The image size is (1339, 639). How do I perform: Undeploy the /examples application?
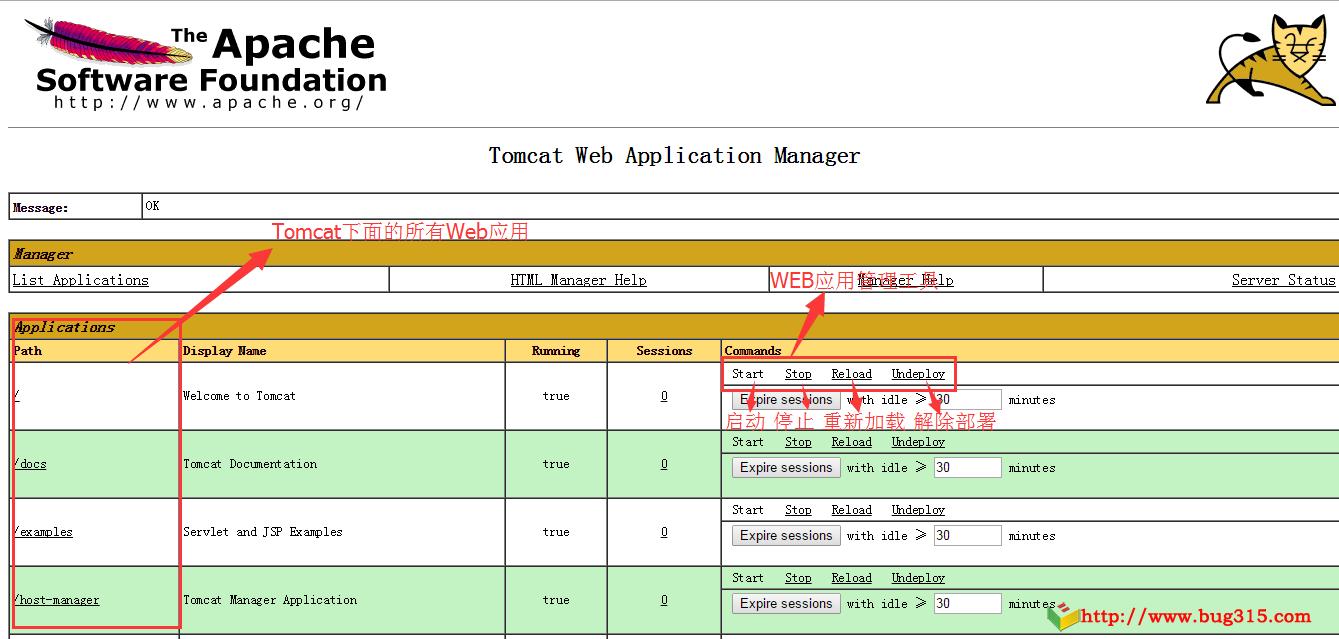(918, 510)
